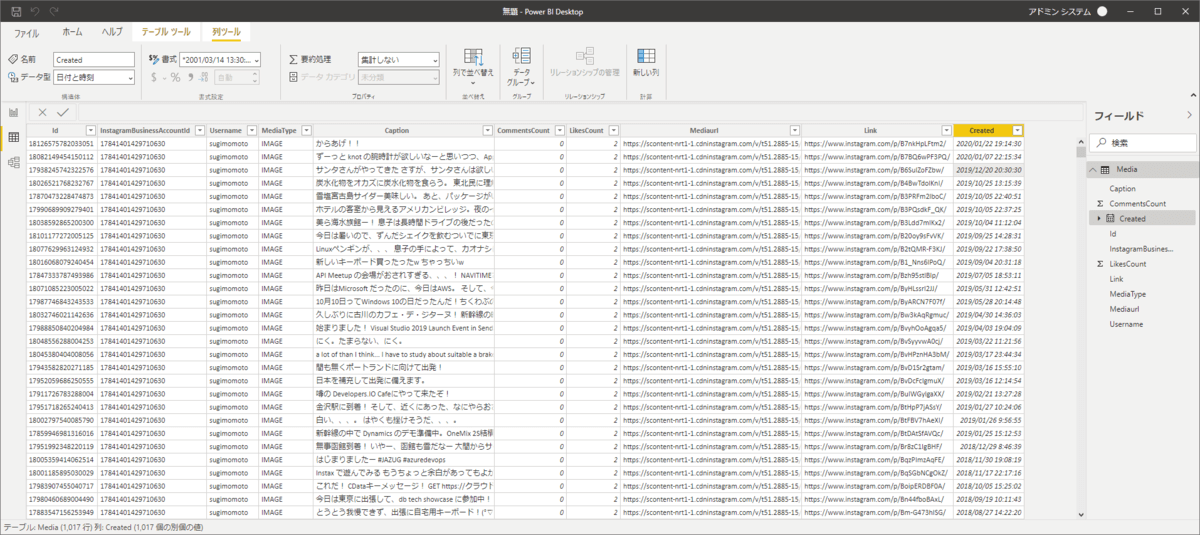Viewport: 1200px width, 535px height.
Task: Click the Data Groups (データ グループ) icon
Action: pos(521,64)
